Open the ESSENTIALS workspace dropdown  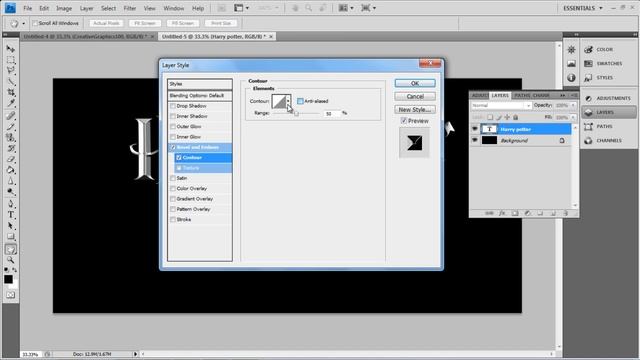[583, 8]
